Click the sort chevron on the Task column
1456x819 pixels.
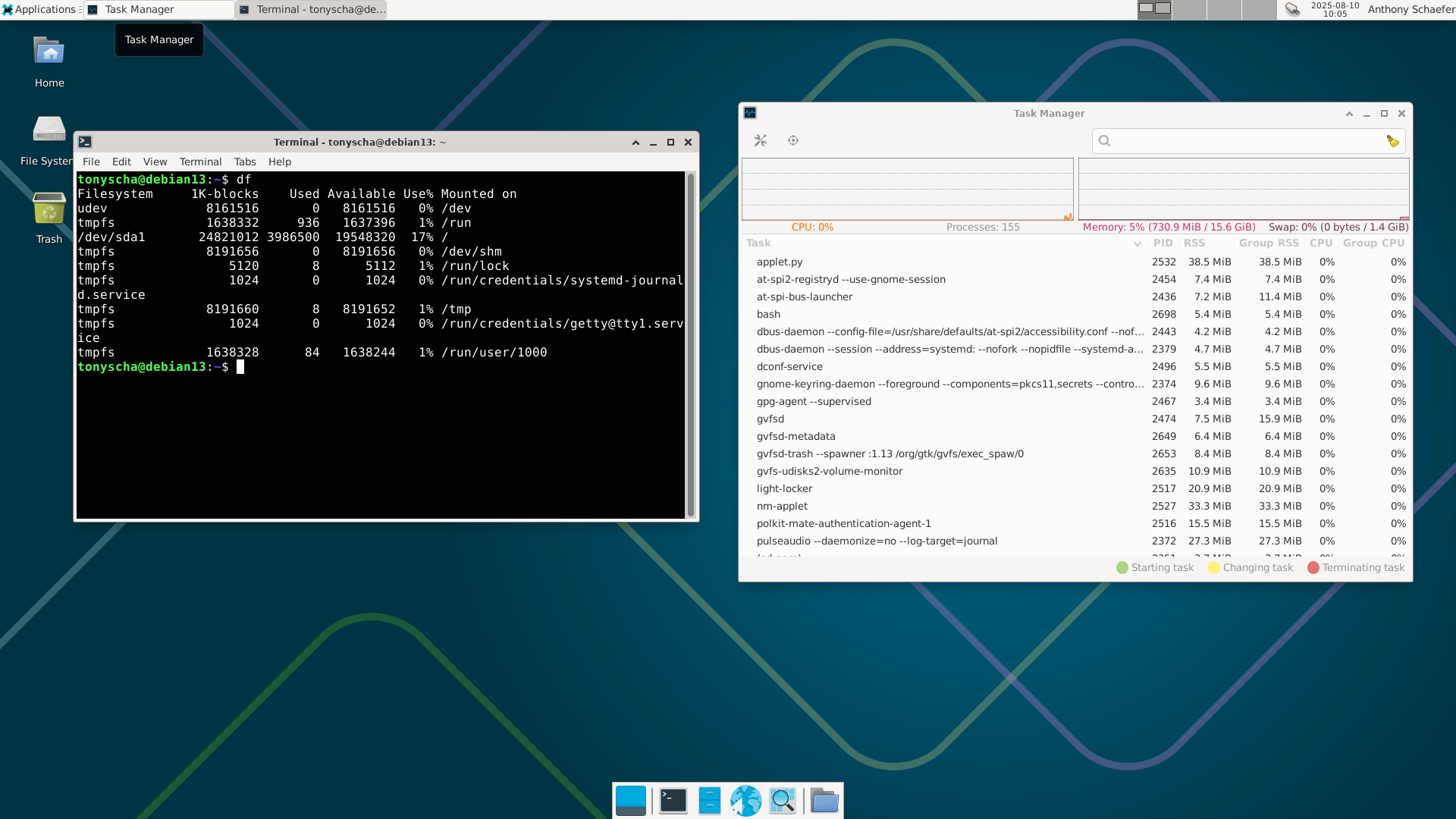[x=1137, y=243]
